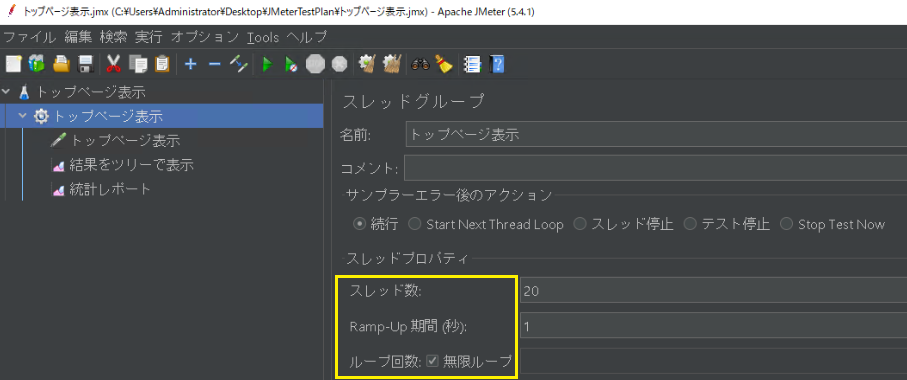Click the Stop test icon

coord(315,64)
